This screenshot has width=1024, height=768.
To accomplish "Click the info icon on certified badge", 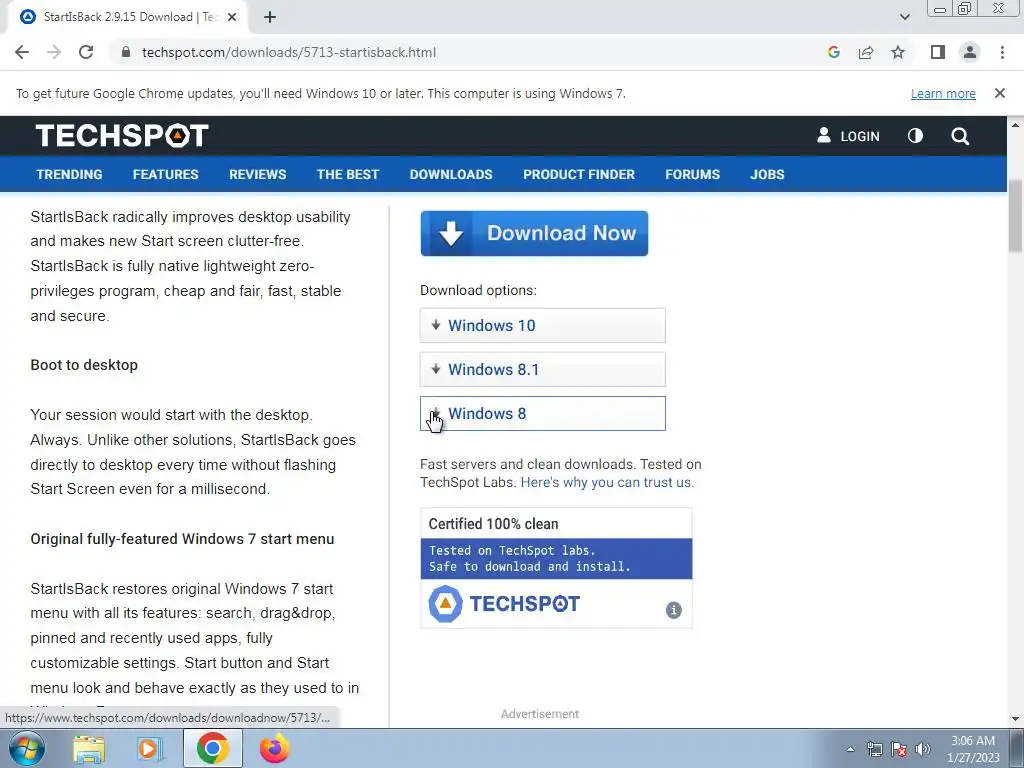I will 673,610.
